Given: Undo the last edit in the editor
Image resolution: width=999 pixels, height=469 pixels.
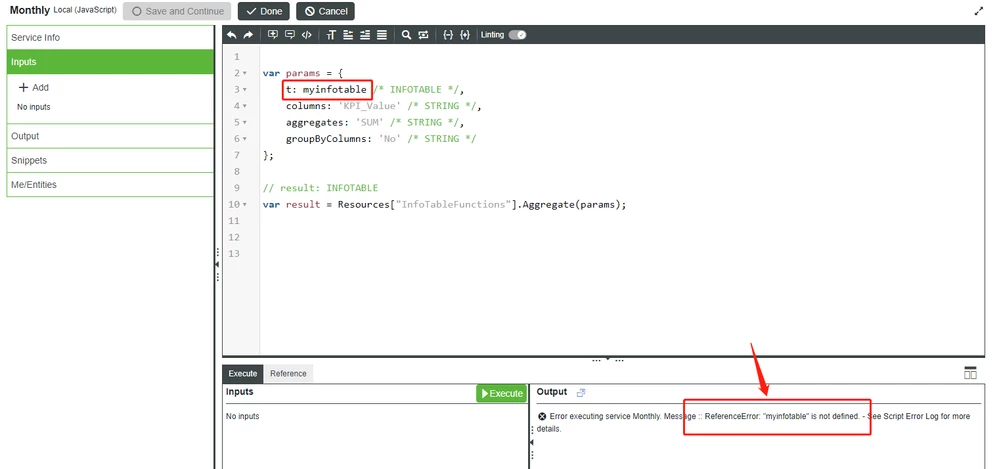Looking at the screenshot, I should (x=232, y=35).
